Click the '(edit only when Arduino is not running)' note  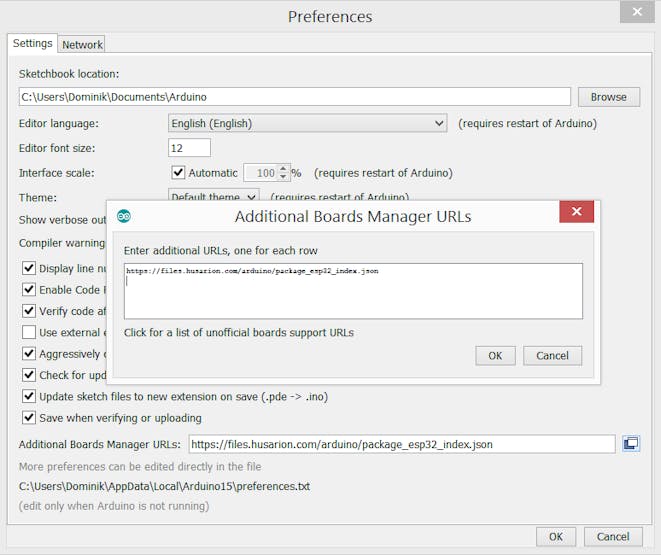pos(114,506)
